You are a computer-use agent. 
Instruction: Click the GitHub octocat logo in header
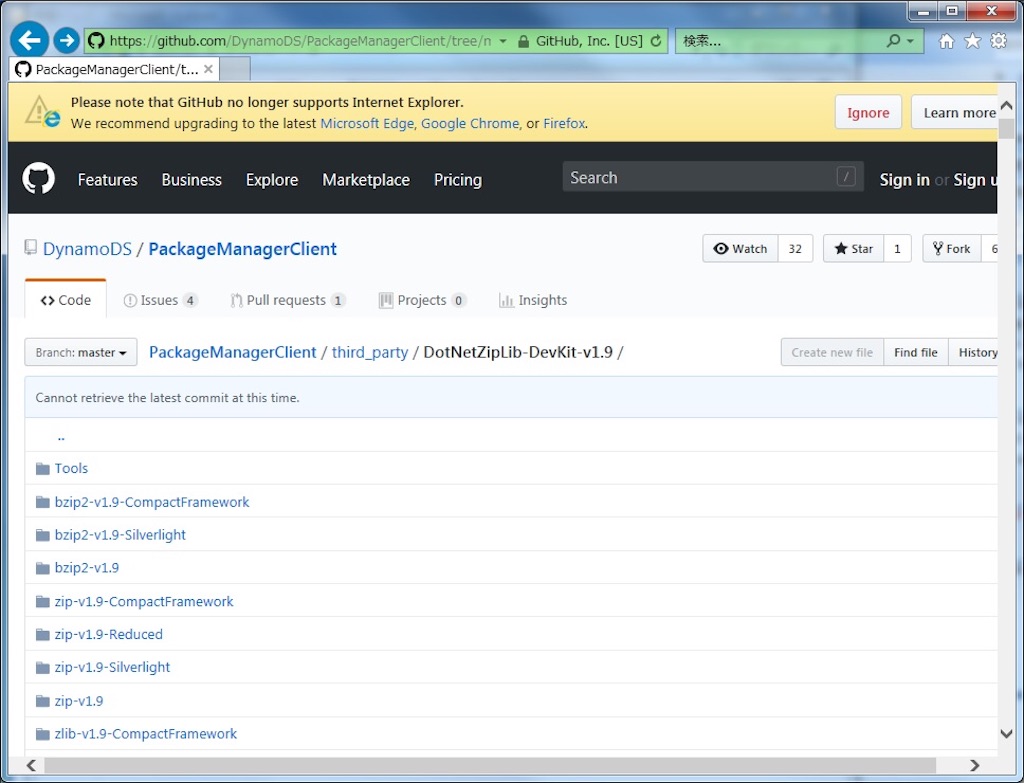tap(39, 178)
